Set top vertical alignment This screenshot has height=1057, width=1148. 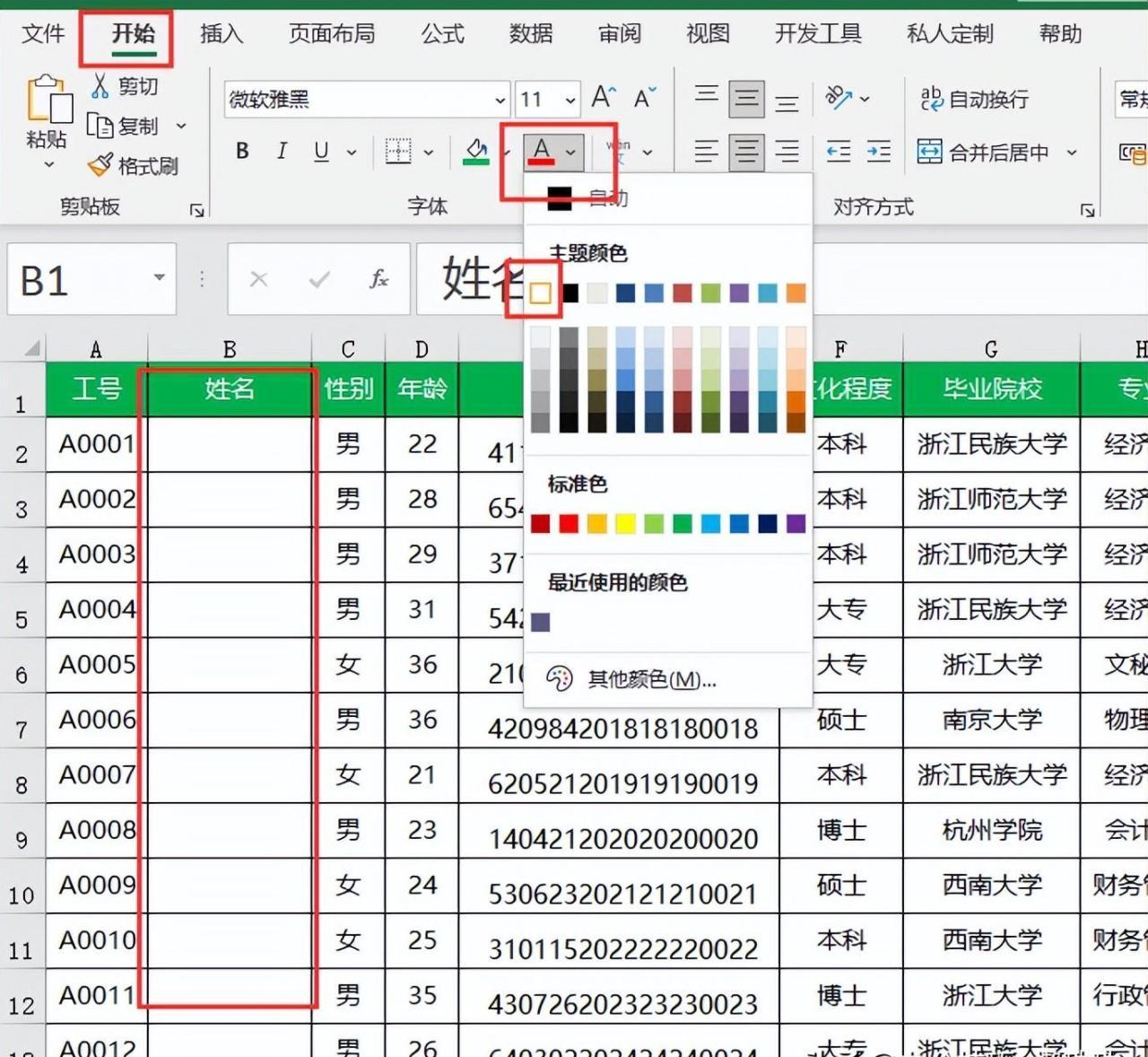tap(706, 97)
